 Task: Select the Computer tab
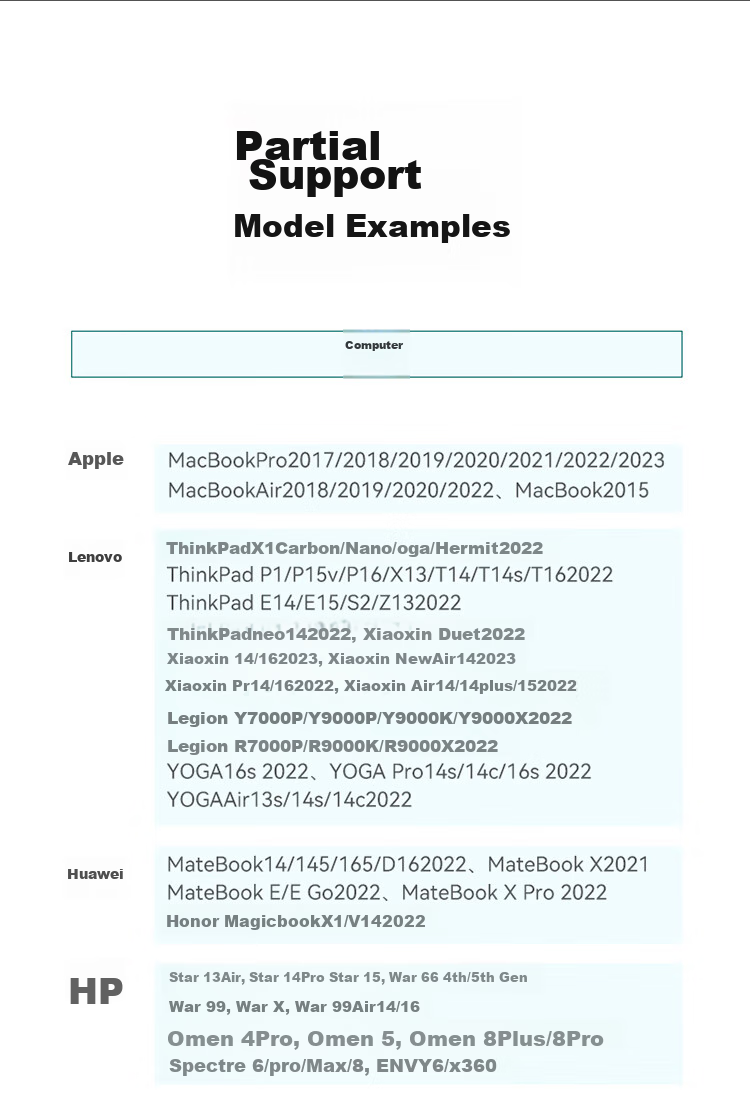[x=376, y=354]
